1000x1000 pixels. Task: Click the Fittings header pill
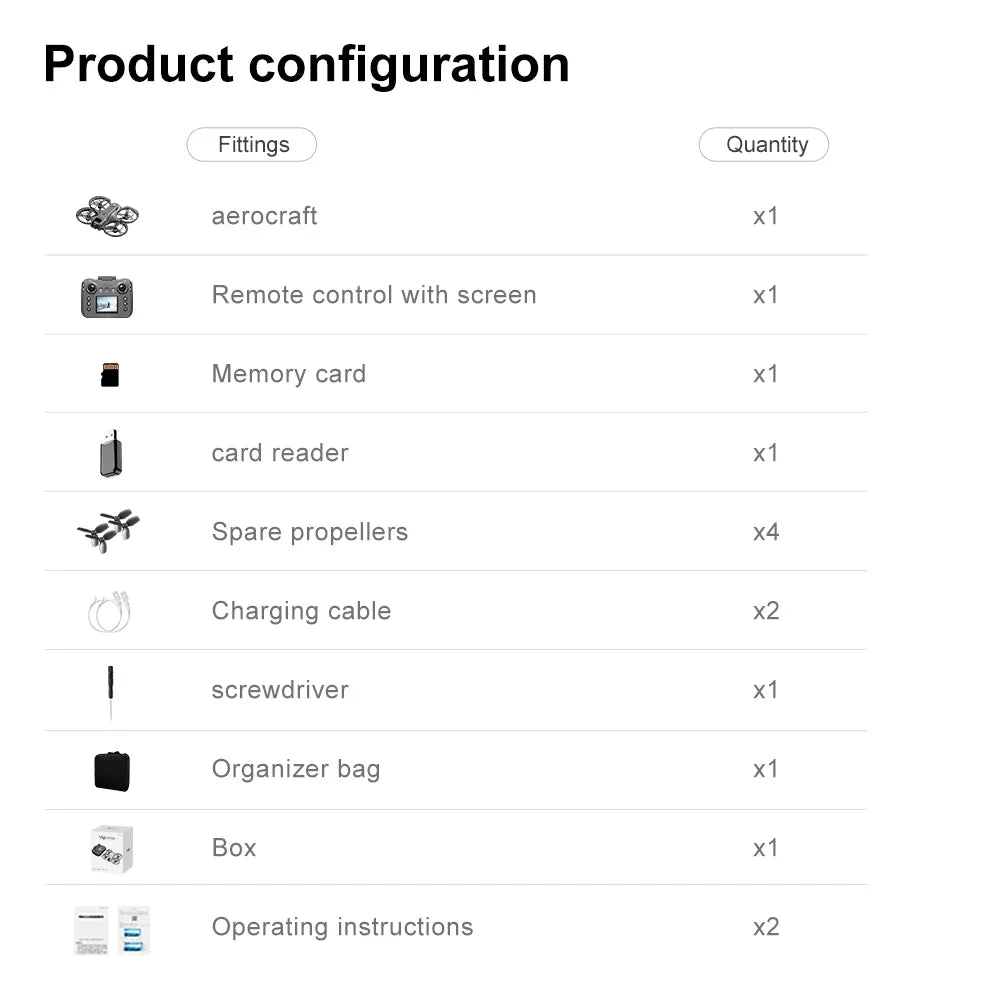tap(252, 145)
